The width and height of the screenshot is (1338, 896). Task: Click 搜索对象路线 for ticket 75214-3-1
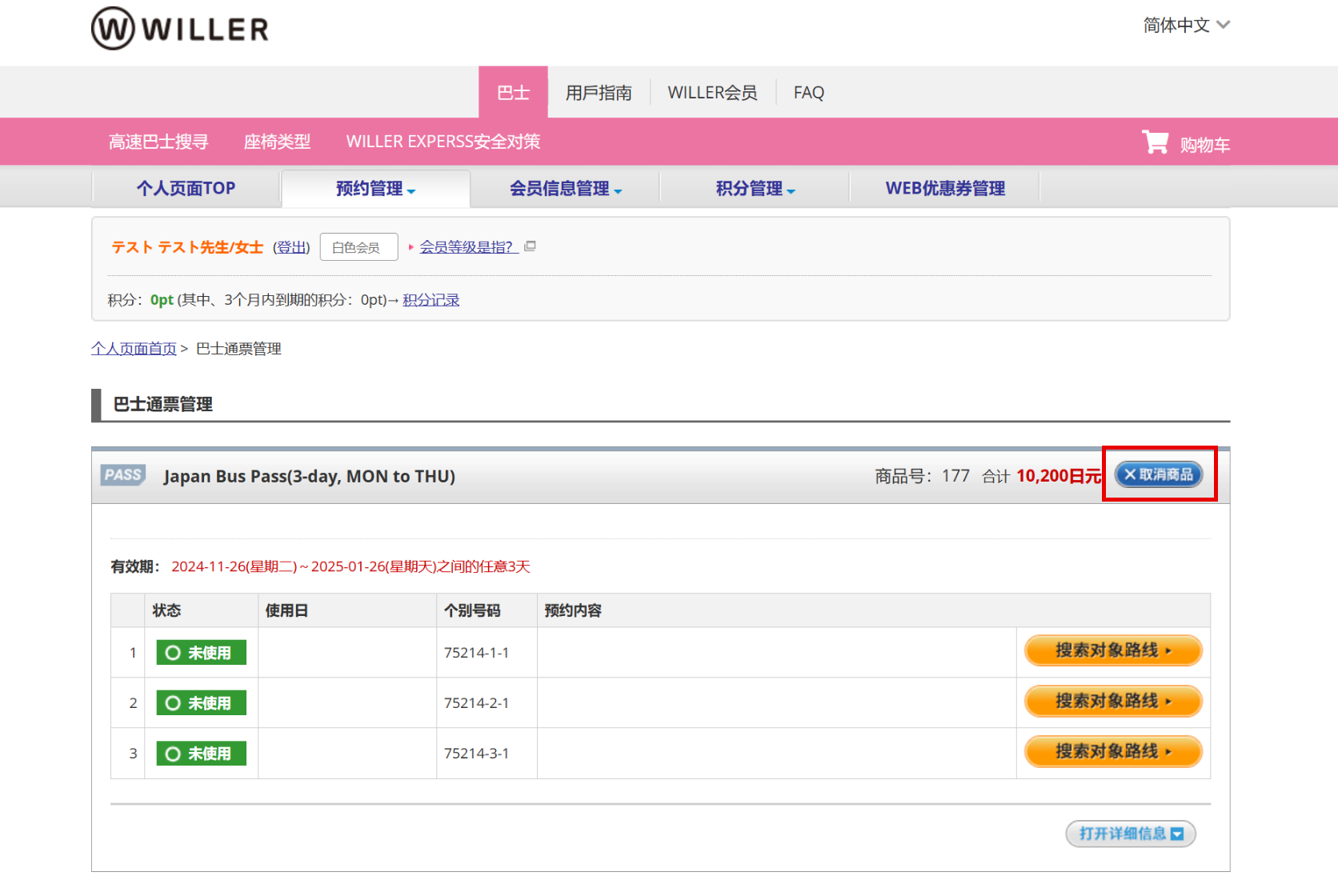[x=1113, y=751]
